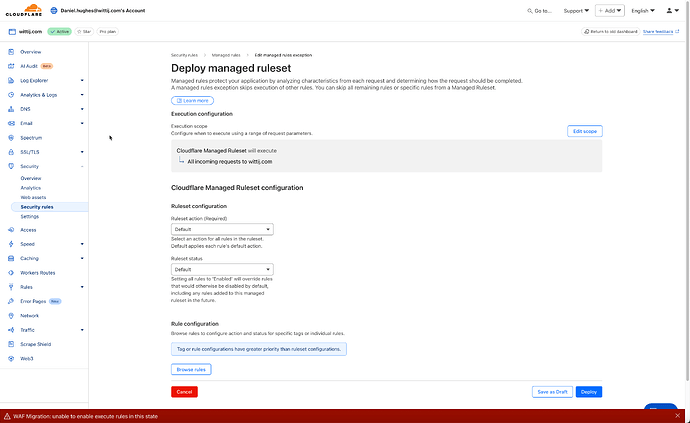Expand the Analytics & Logs arrow
The image size is (690, 423).
pyautogui.click(x=82, y=95)
